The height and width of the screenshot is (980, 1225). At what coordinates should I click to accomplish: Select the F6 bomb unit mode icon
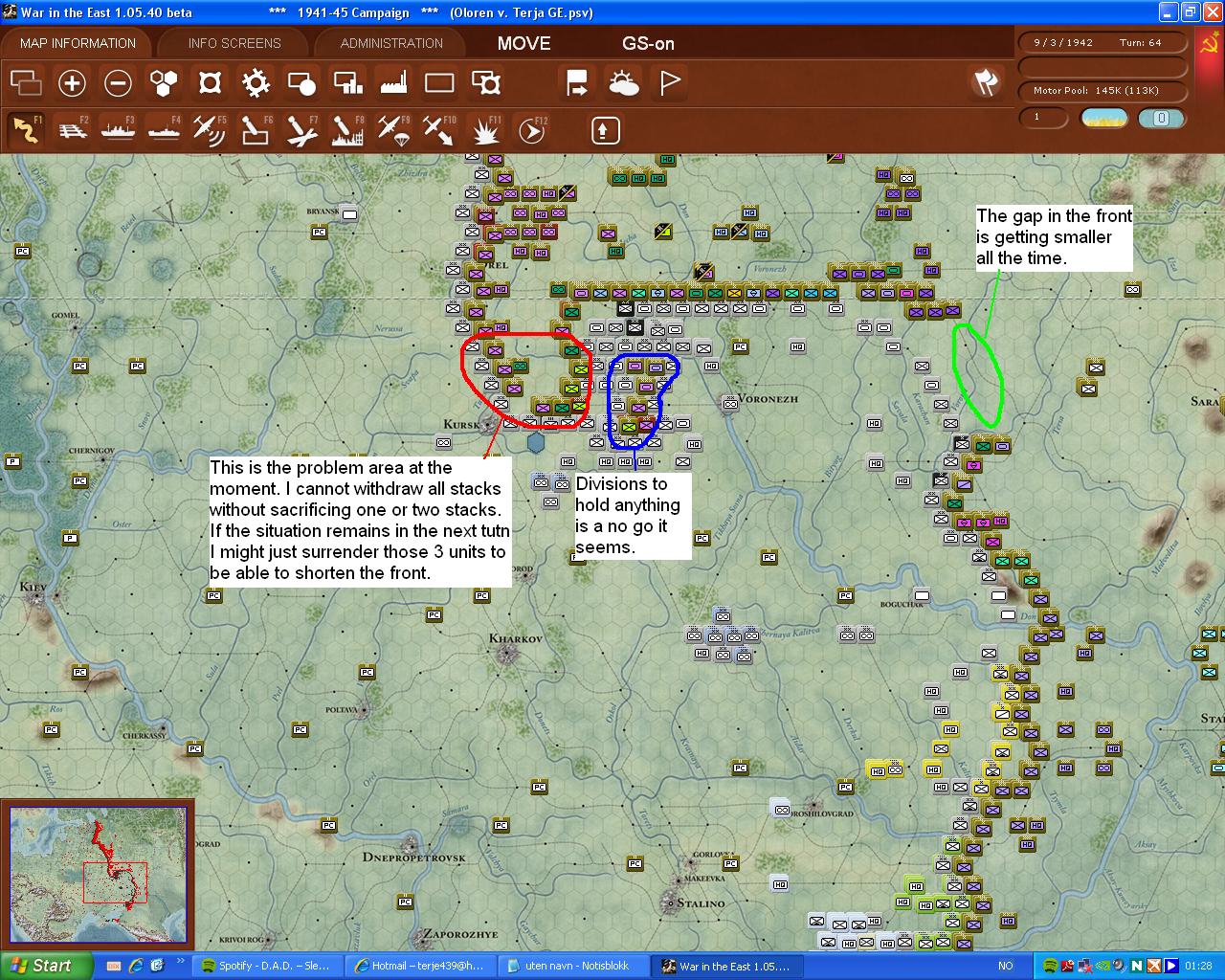(256, 129)
